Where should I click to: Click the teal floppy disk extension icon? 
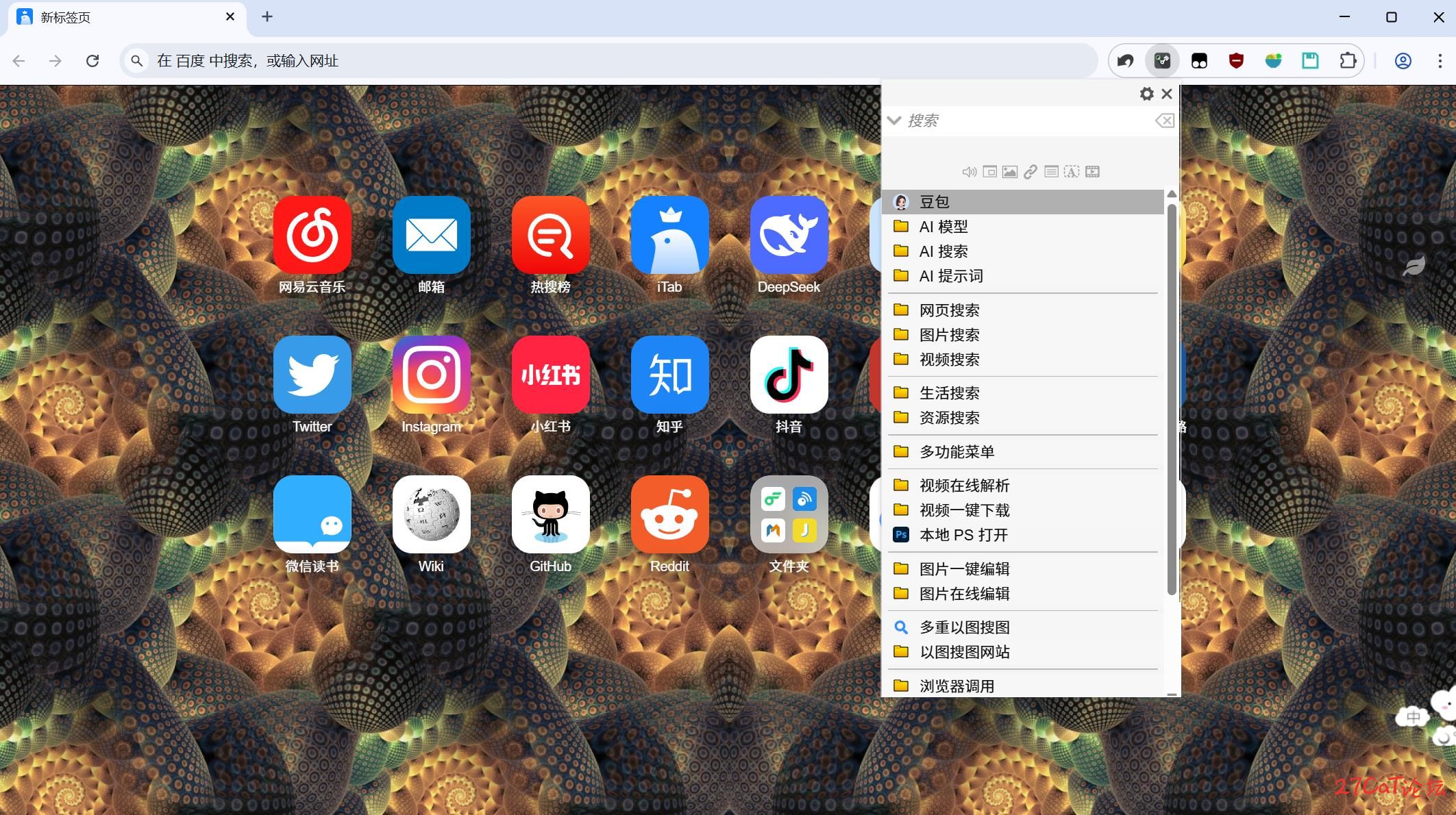tap(1310, 61)
